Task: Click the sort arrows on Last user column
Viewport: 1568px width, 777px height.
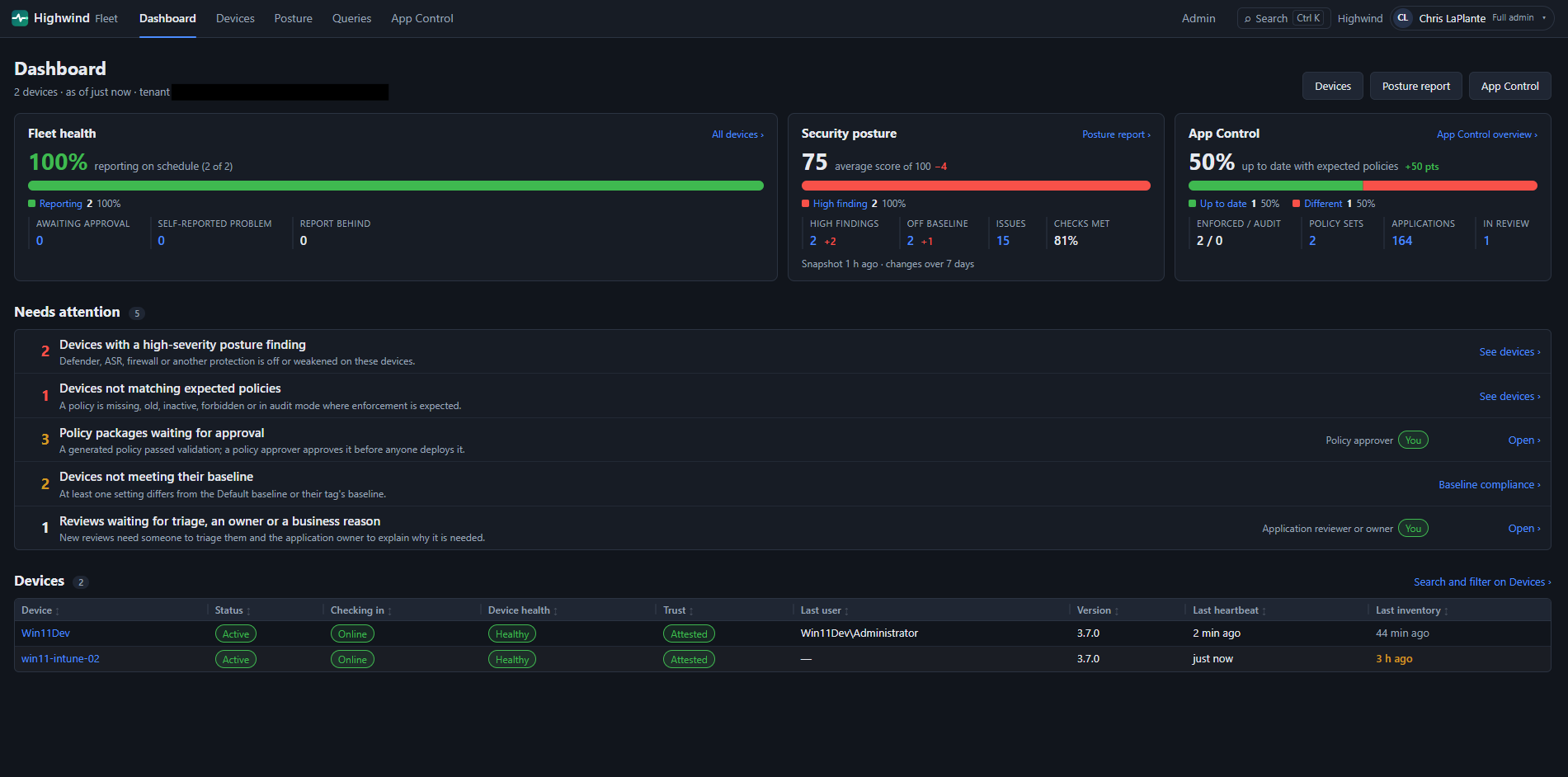Action: (x=846, y=611)
